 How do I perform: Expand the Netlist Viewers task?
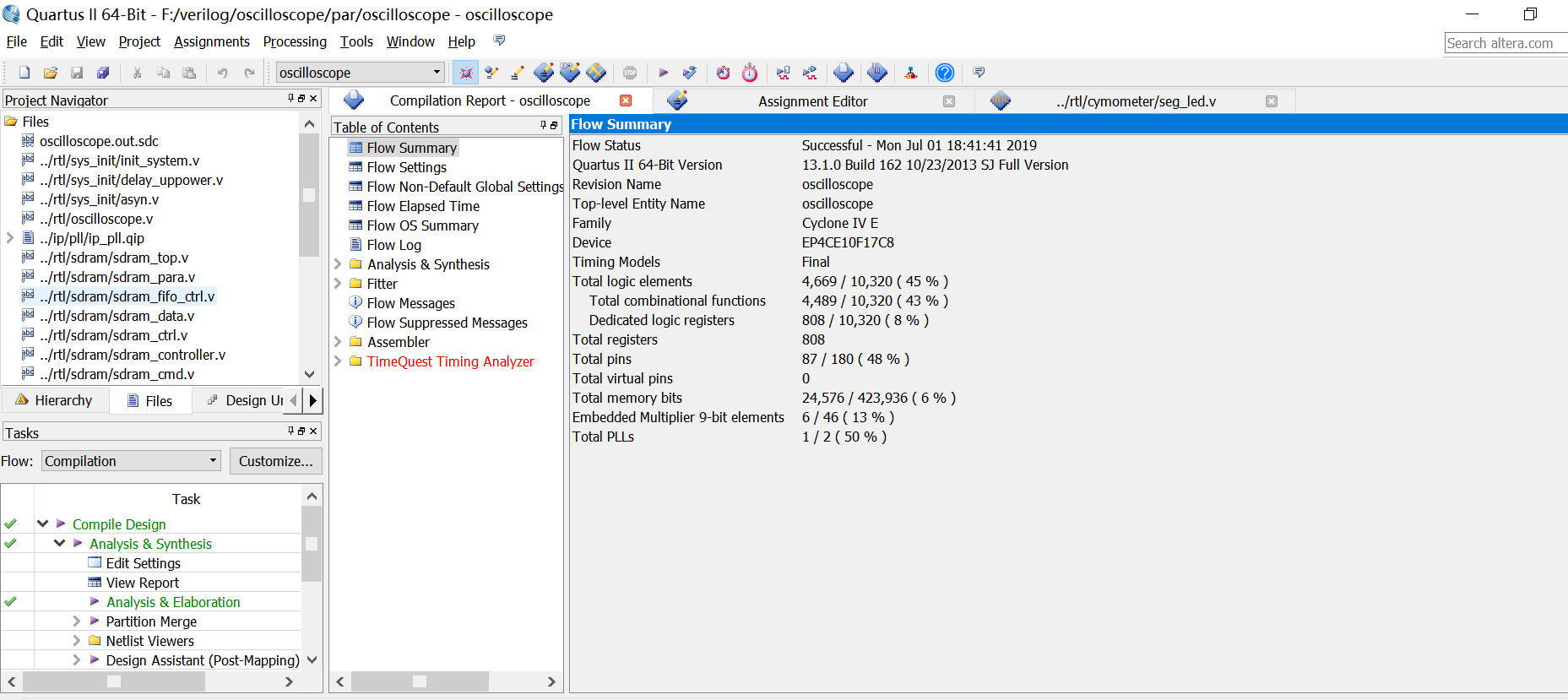77,641
